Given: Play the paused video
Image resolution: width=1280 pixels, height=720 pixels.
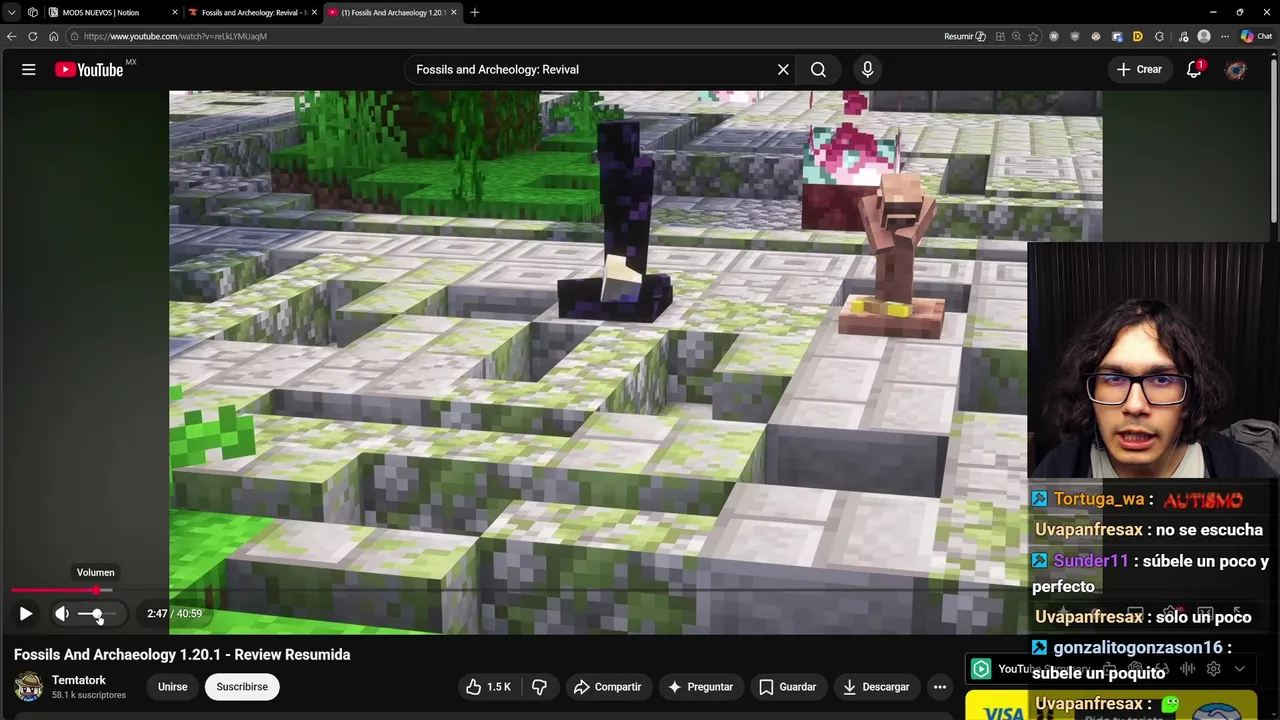Looking at the screenshot, I should click(x=25, y=614).
